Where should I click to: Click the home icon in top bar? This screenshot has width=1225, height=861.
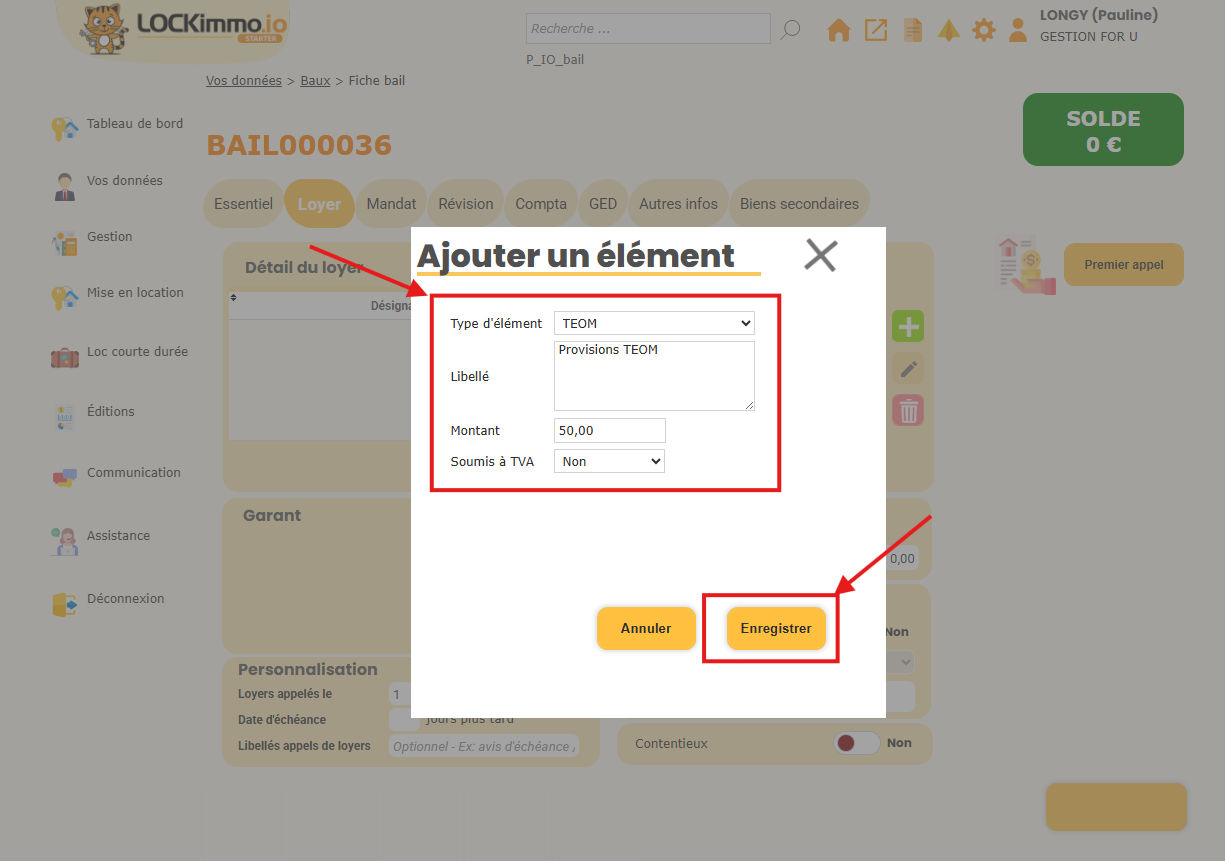[838, 30]
